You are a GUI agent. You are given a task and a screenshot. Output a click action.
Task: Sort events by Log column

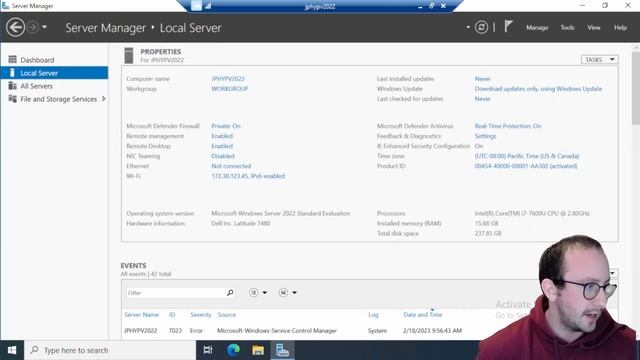(373, 315)
